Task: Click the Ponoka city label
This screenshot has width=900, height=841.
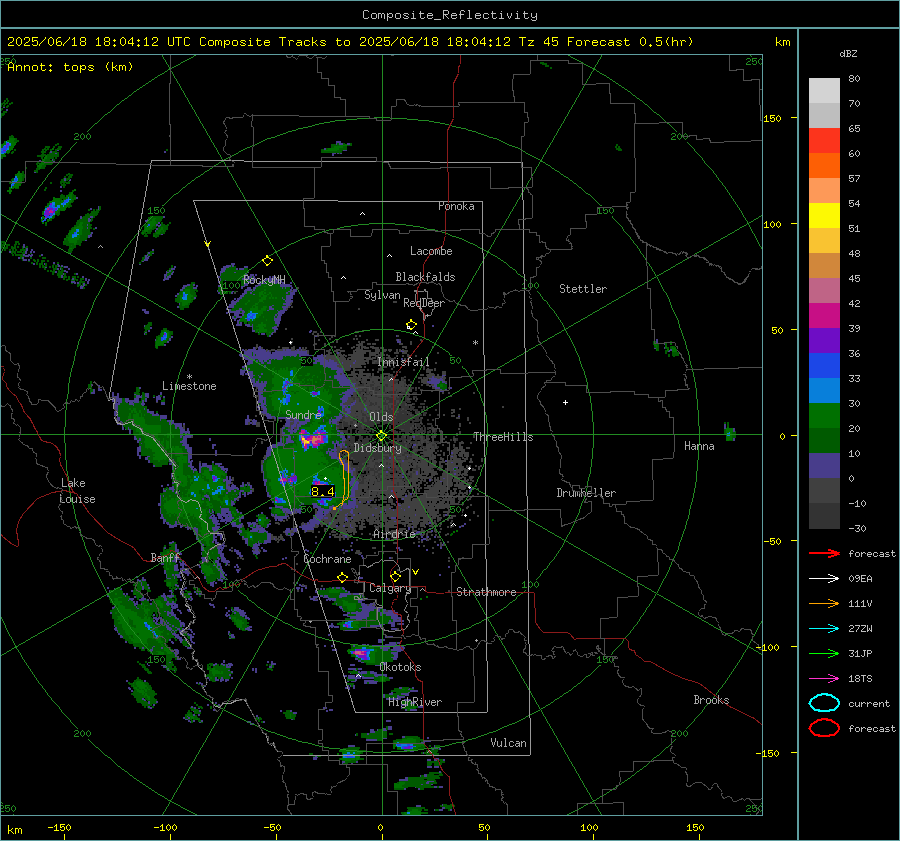Action: (x=456, y=206)
